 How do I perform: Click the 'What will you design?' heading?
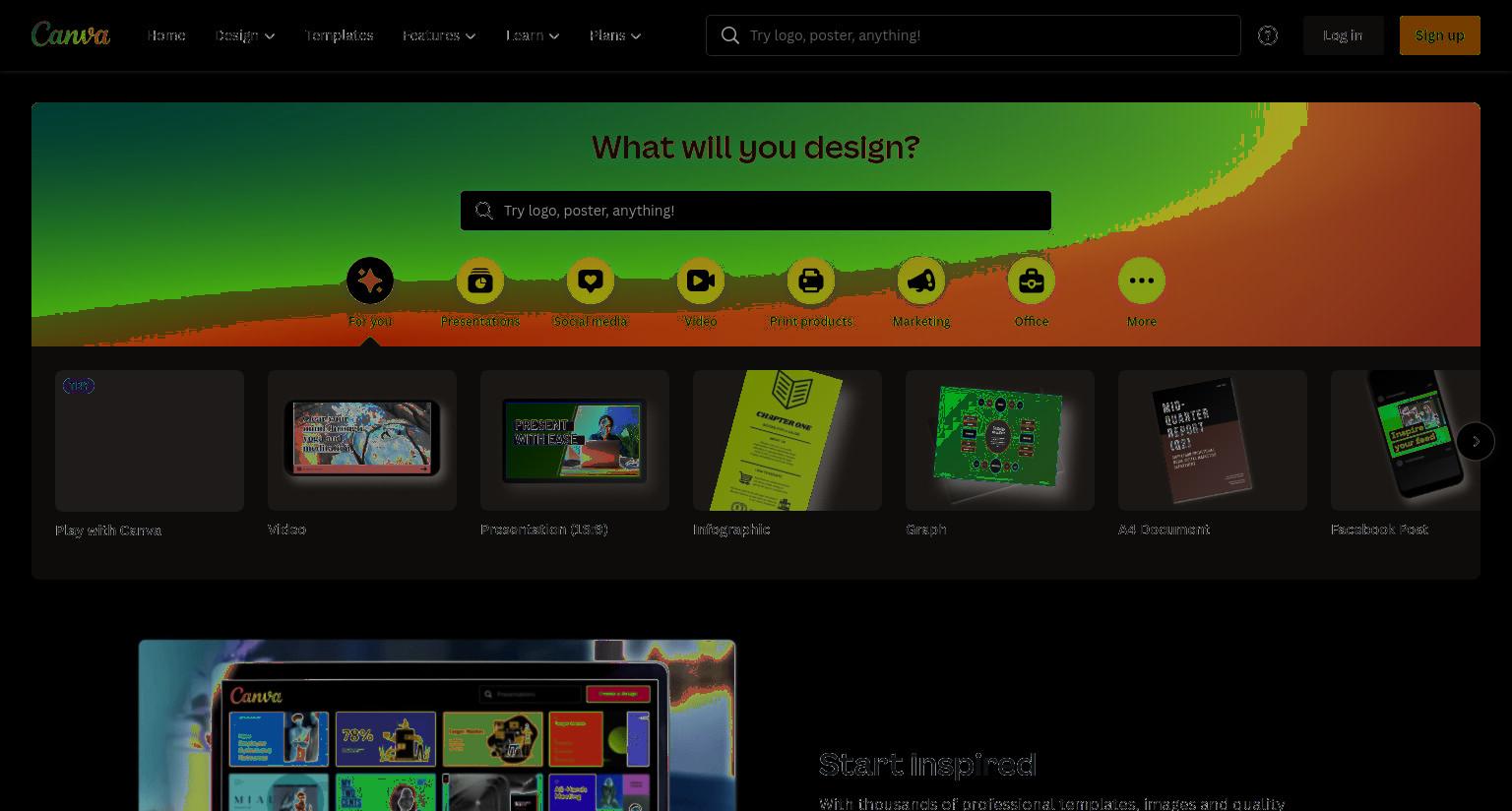pyautogui.click(x=756, y=147)
